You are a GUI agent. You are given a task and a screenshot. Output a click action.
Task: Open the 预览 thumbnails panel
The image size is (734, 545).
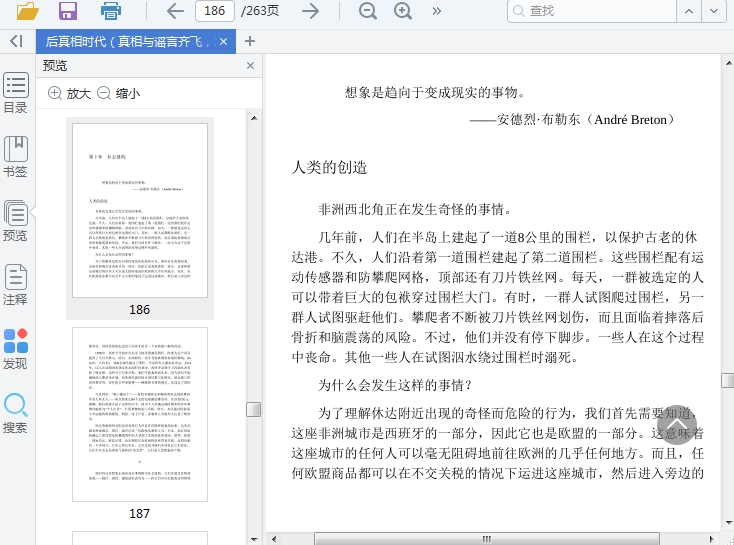click(x=15, y=220)
